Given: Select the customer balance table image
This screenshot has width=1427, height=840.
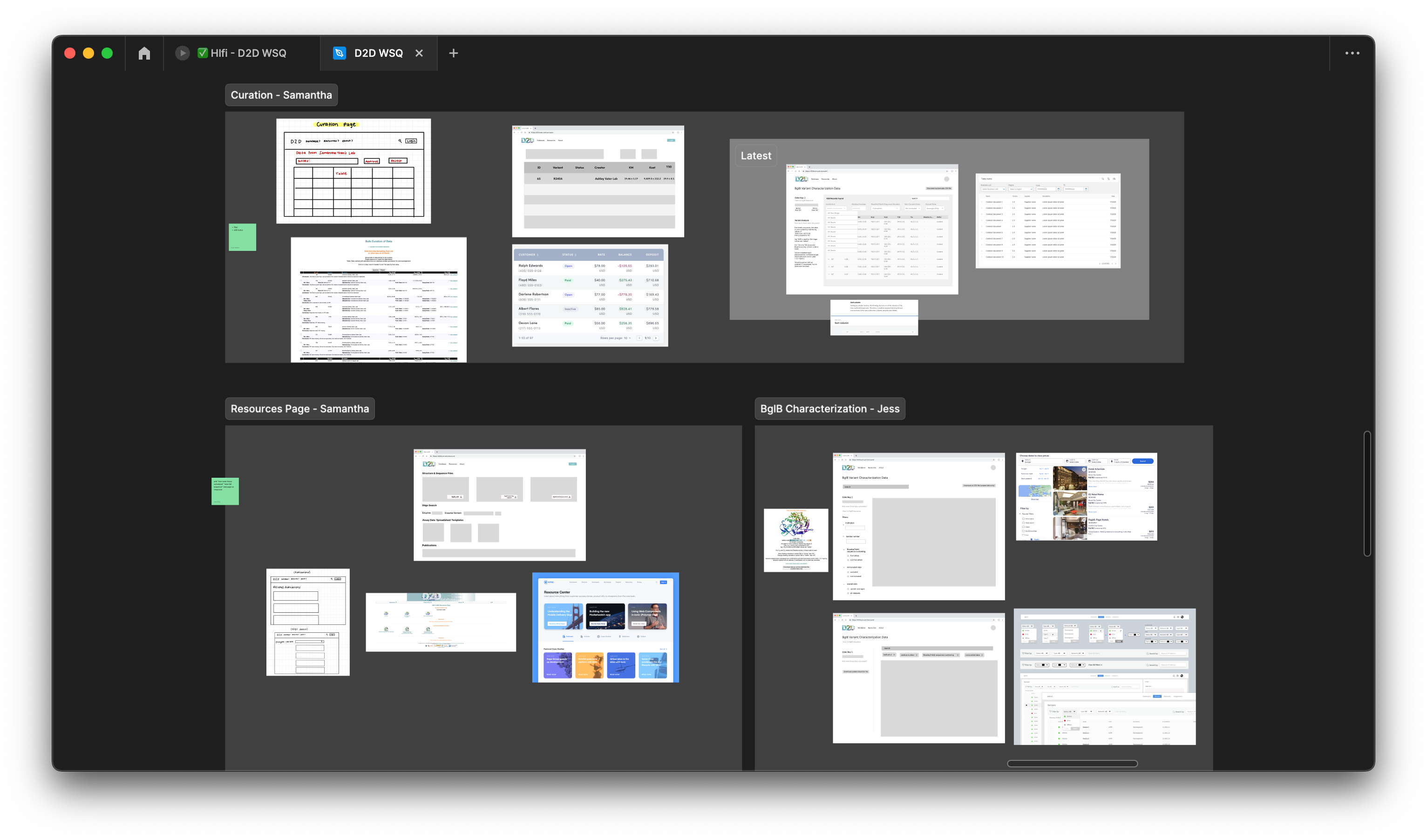Looking at the screenshot, I should [x=590, y=295].
